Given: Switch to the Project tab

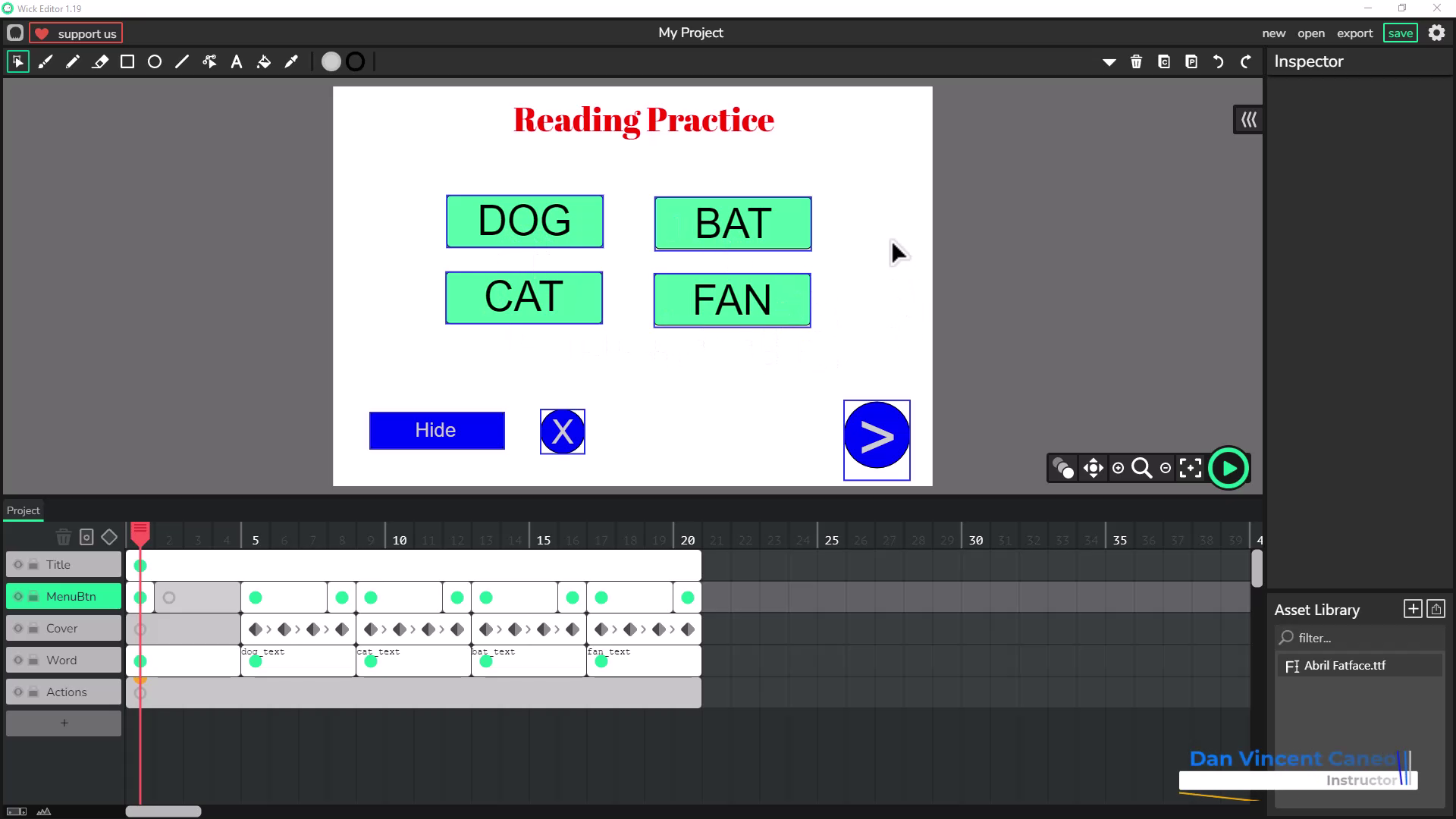Looking at the screenshot, I should pos(24,510).
